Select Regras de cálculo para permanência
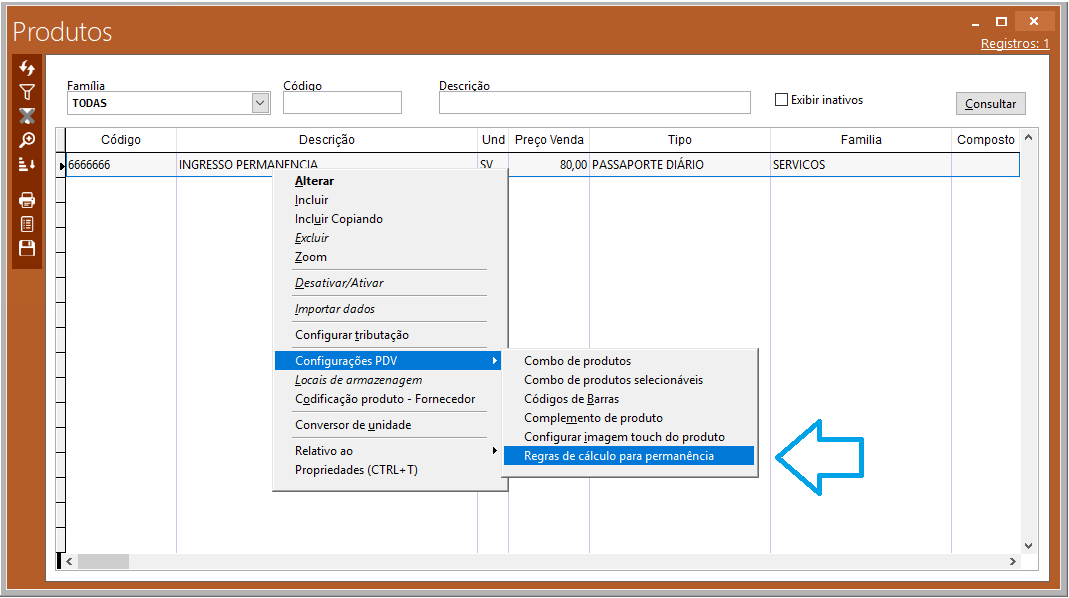Image resolution: width=1069 pixels, height=598 pixels. pyautogui.click(x=619, y=456)
